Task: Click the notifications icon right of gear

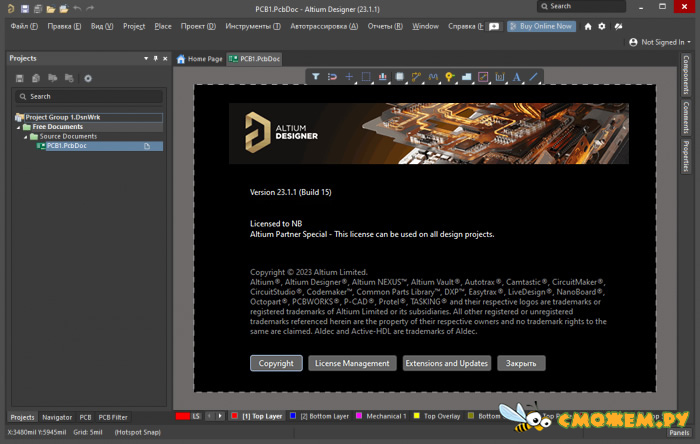Action: [618, 26]
